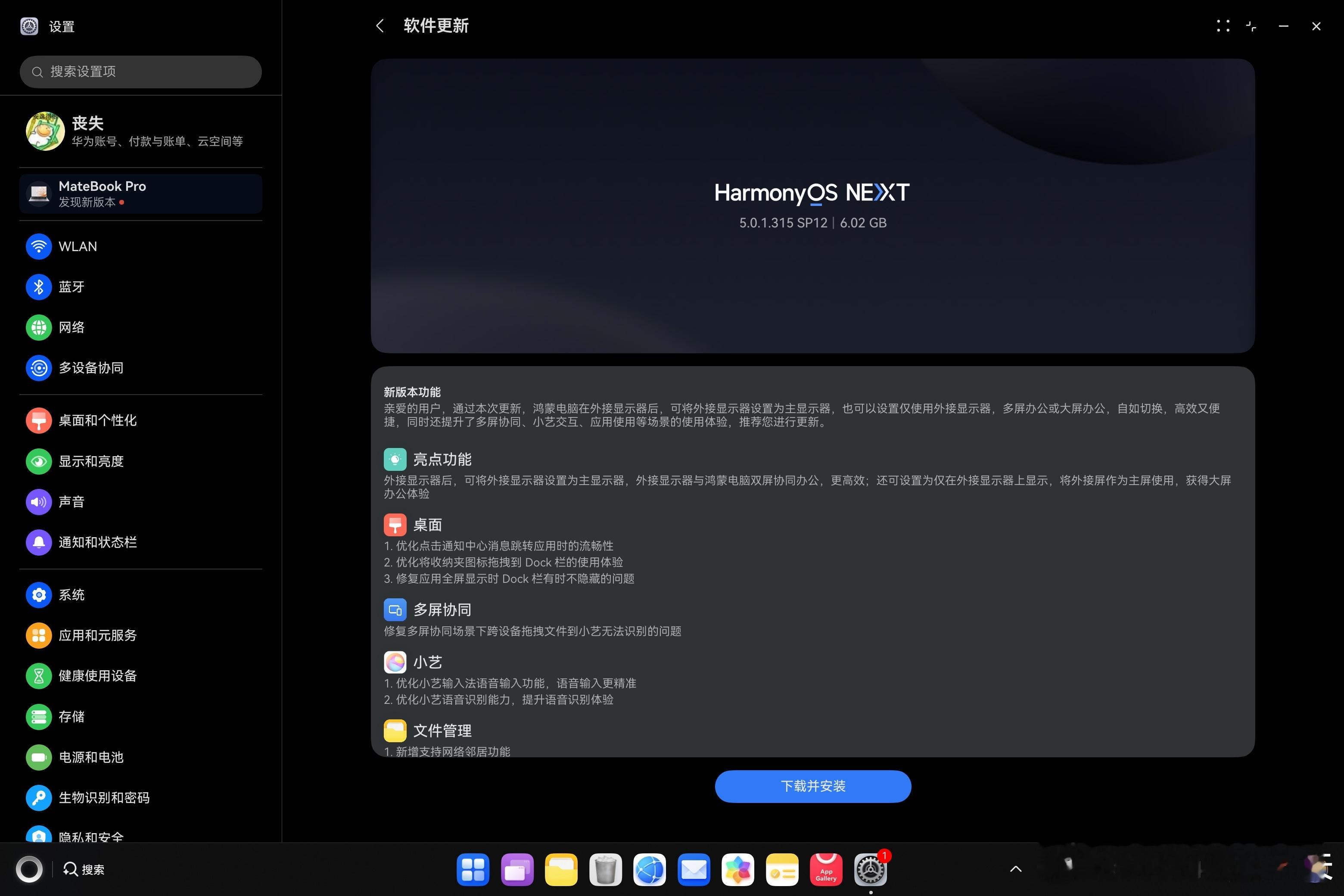1344x896 pixels.
Task: Open the 丧失 Huawei account profile
Action: tap(140, 131)
